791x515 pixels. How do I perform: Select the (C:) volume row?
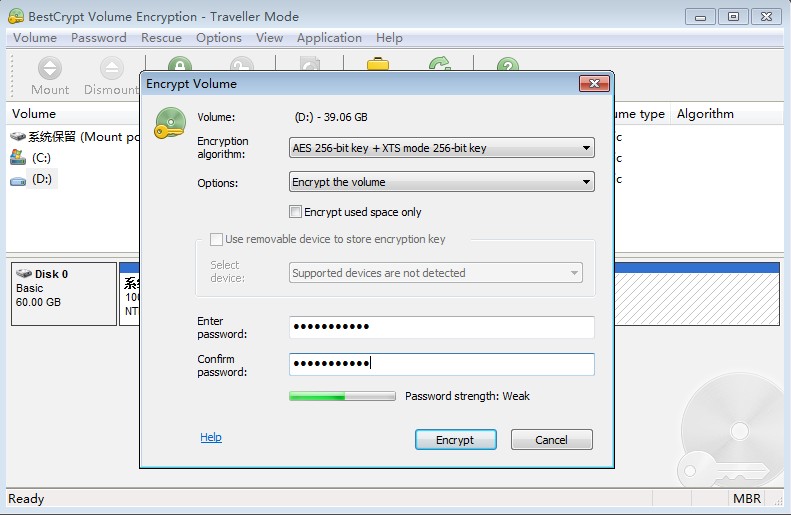pos(41,158)
